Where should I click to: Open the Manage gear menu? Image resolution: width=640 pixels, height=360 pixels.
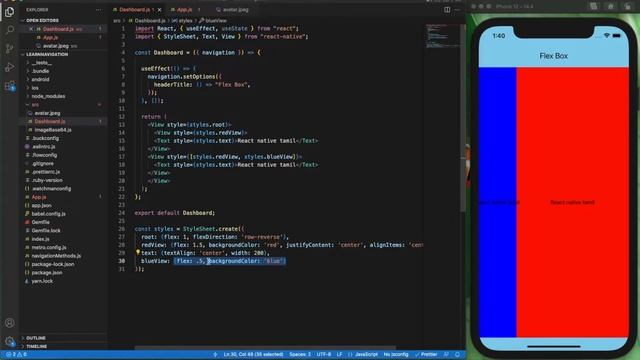(9, 341)
